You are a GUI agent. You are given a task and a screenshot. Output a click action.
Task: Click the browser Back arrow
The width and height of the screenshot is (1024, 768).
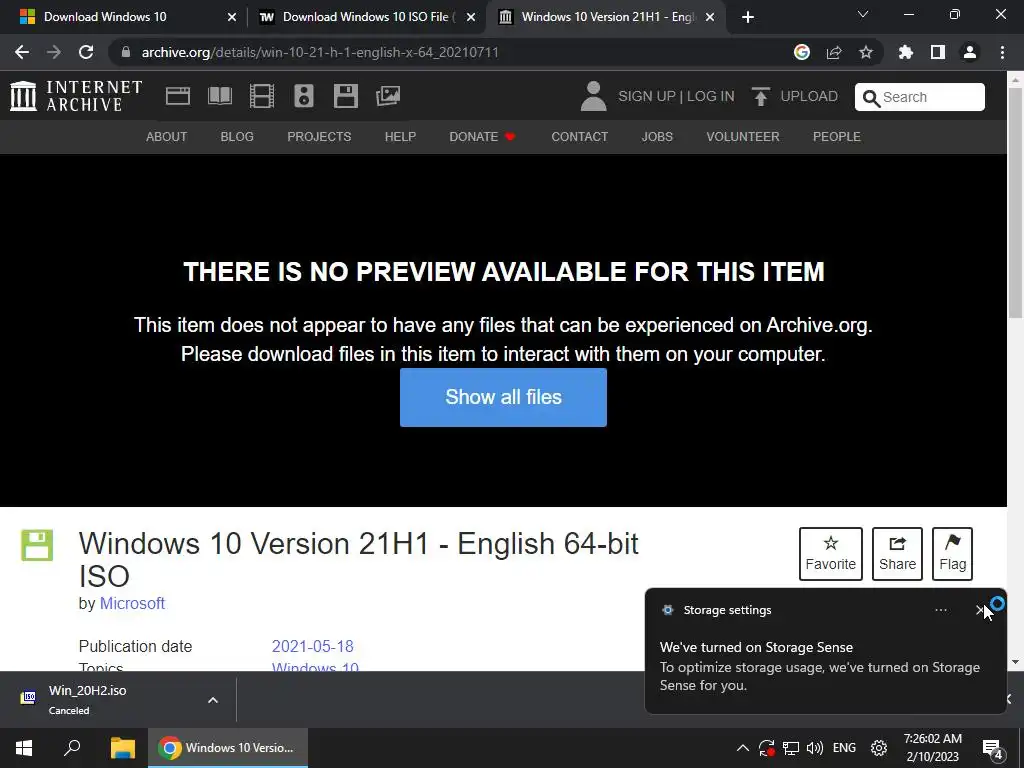pyautogui.click(x=22, y=52)
